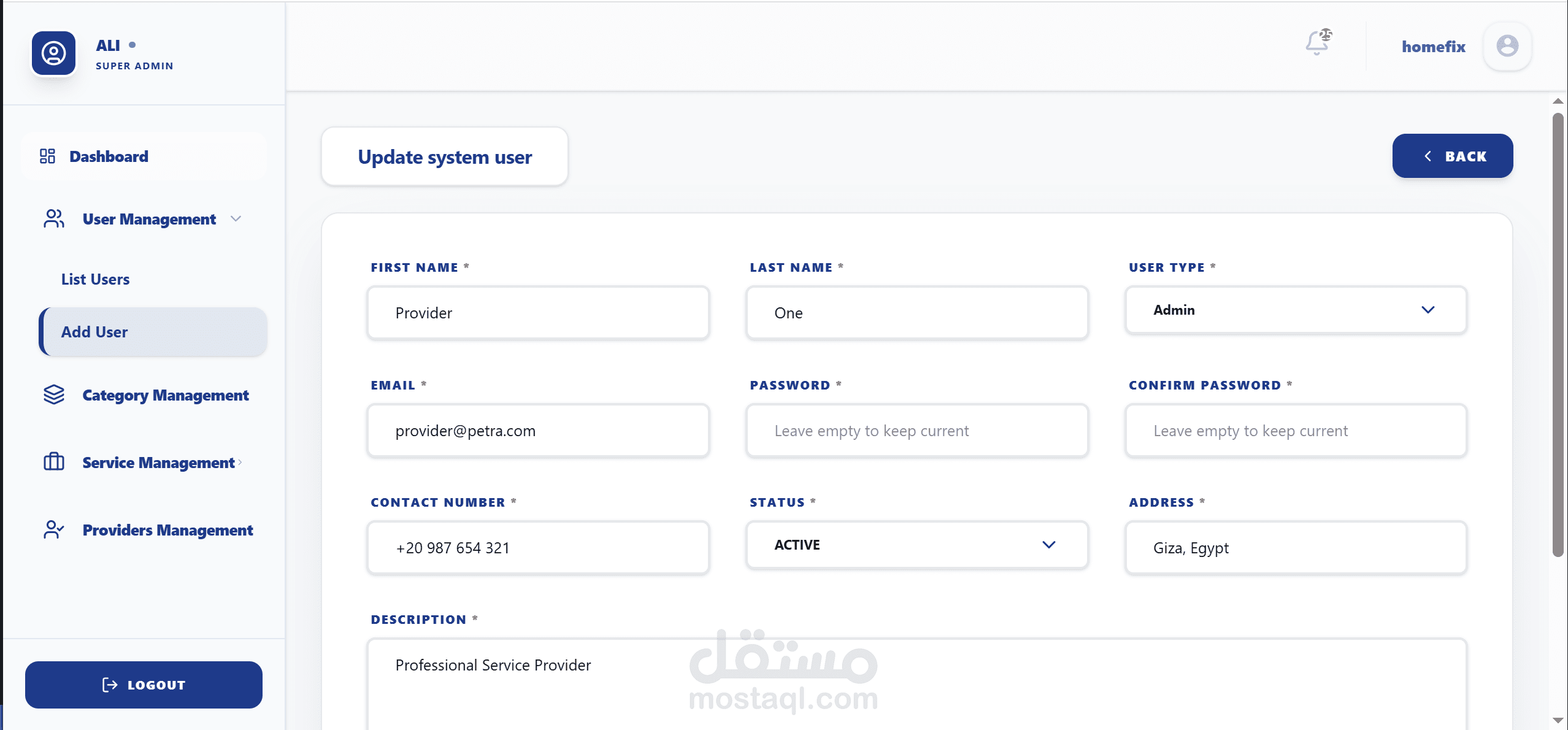Click the Category Management layers icon
The width and height of the screenshot is (1568, 730).
point(54,394)
